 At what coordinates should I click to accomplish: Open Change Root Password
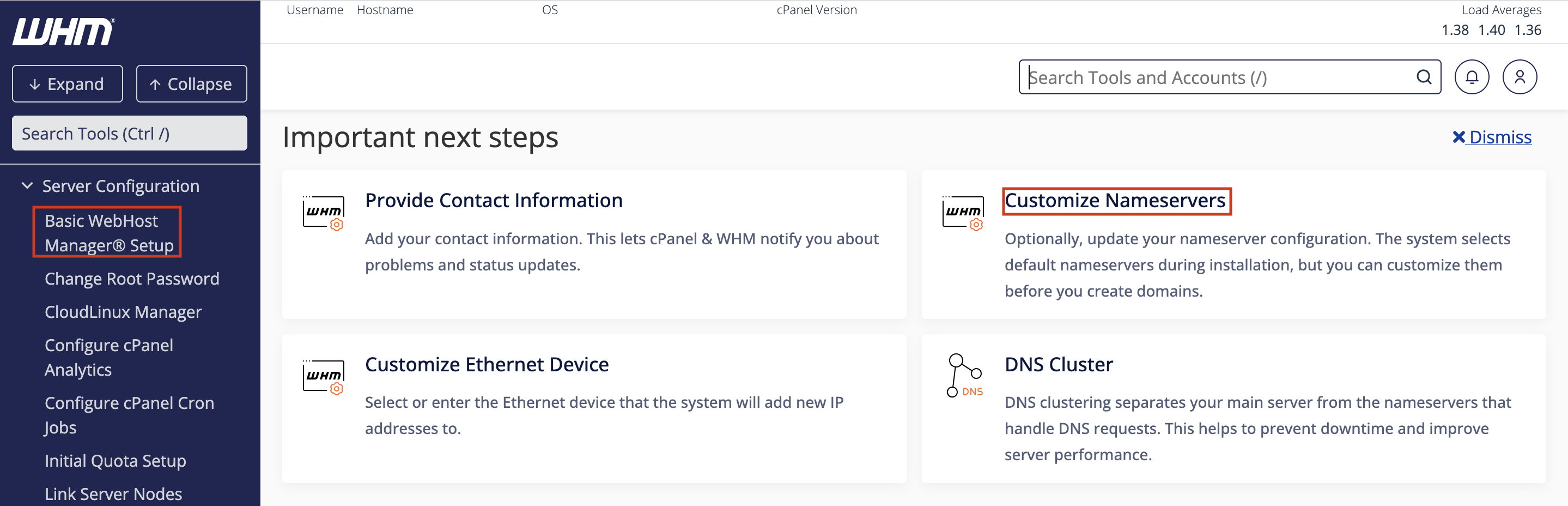tap(131, 278)
